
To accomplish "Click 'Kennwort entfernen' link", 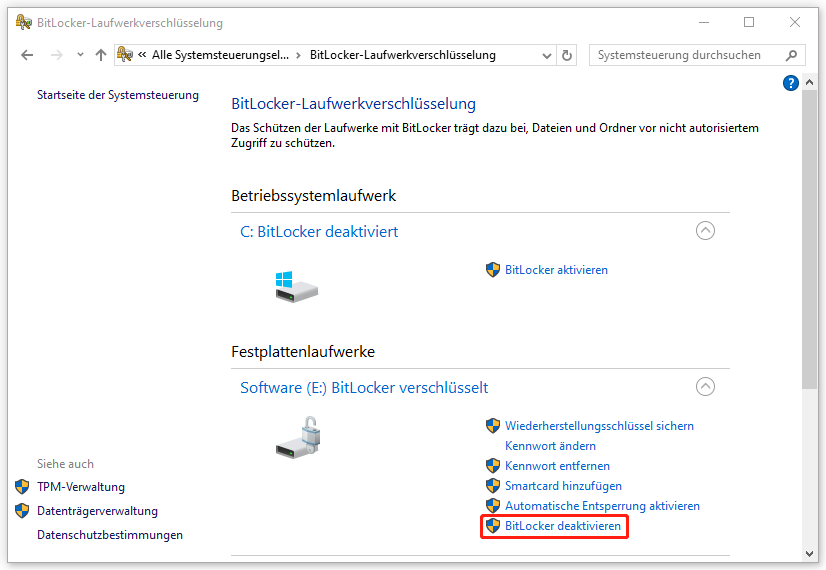I will pyautogui.click(x=557, y=466).
